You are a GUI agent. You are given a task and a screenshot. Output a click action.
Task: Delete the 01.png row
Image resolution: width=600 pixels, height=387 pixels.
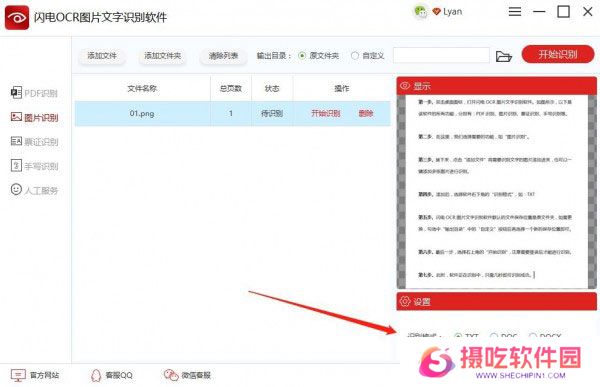[366, 113]
